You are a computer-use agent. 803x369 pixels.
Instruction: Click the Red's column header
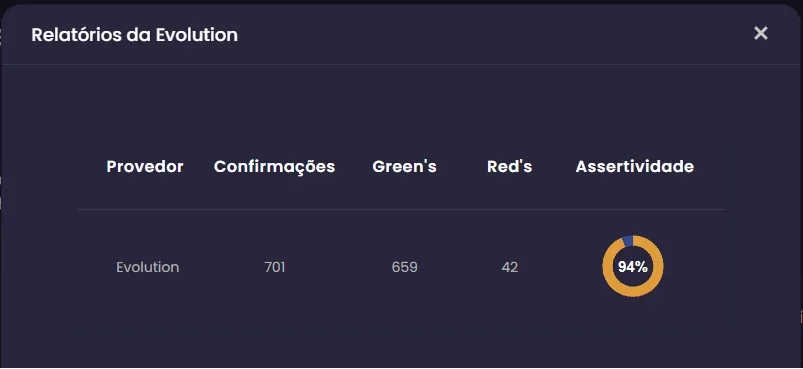(x=510, y=166)
